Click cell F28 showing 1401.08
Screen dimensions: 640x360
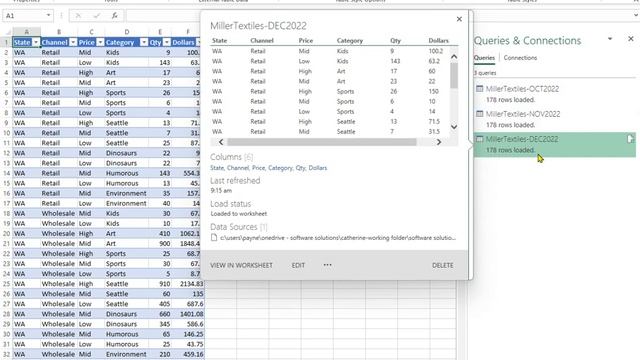click(x=188, y=314)
